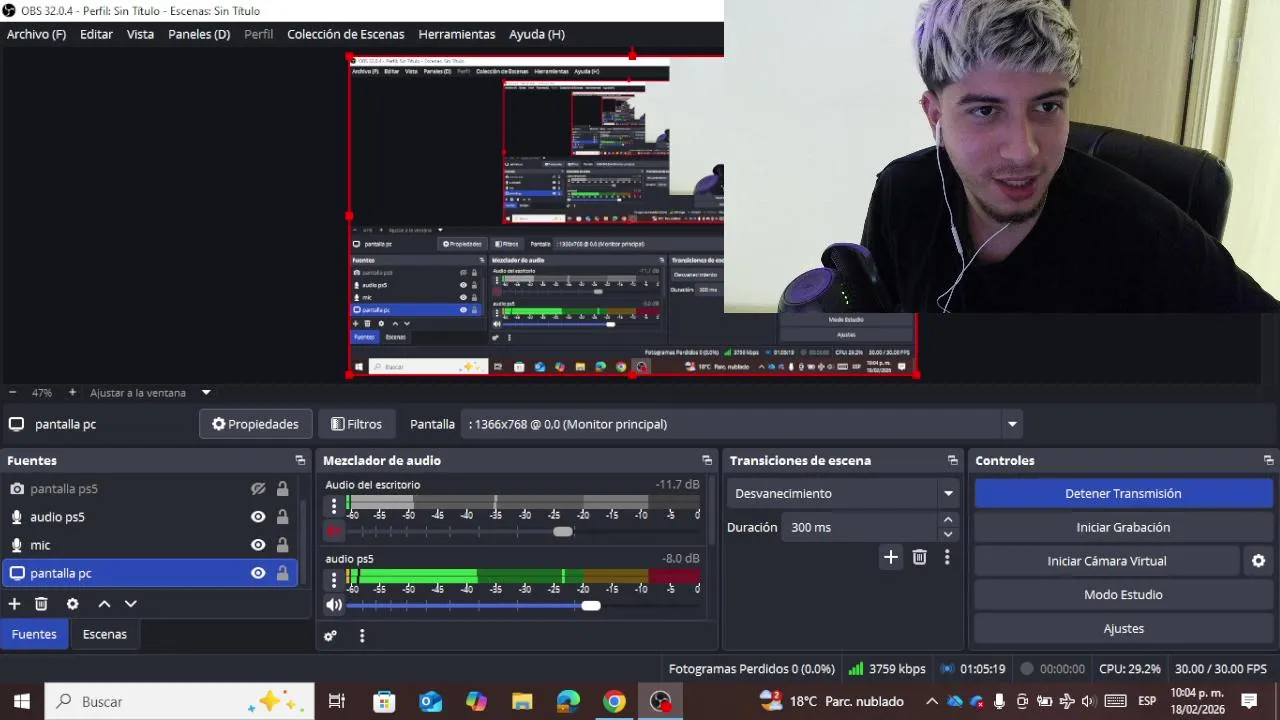
Task: Unmute Audio del escritorio speaker icon
Action: [x=334, y=531]
